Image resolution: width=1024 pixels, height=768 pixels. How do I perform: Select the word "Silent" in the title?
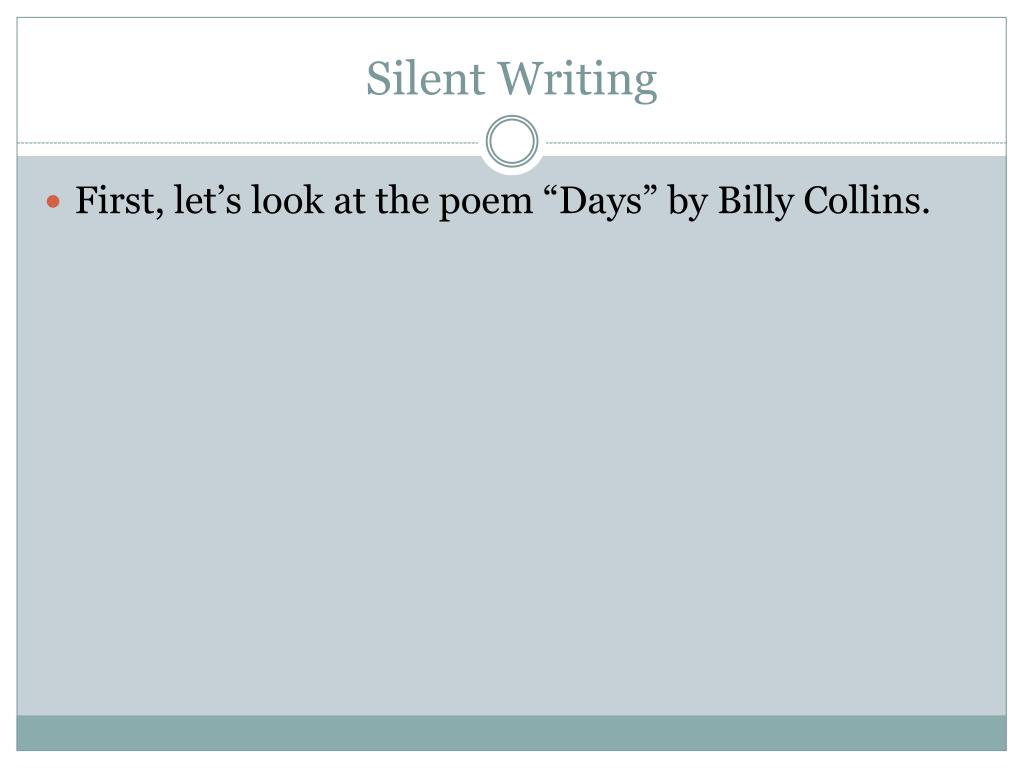click(x=424, y=78)
